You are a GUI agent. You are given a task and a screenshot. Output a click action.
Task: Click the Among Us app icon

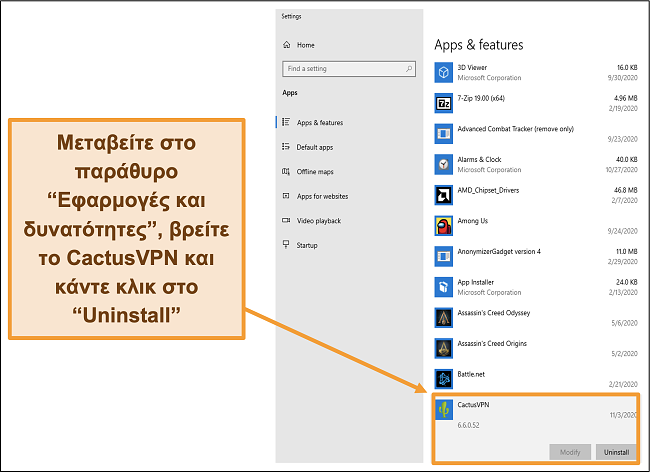click(x=444, y=225)
